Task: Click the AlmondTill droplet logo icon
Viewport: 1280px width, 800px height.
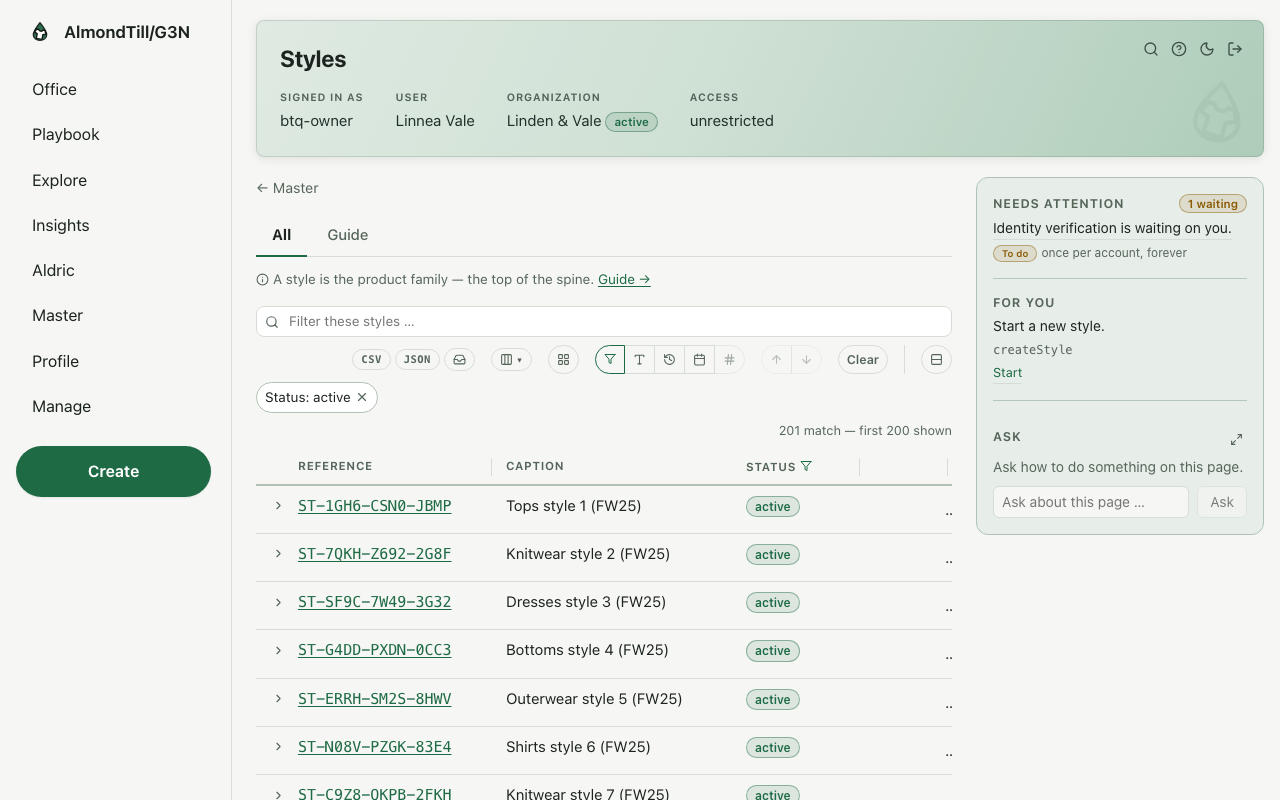Action: (x=40, y=32)
